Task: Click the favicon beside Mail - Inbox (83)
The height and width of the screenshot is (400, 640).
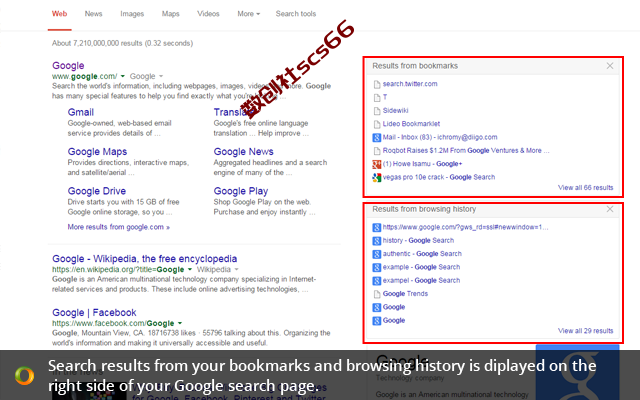Action: (377, 138)
